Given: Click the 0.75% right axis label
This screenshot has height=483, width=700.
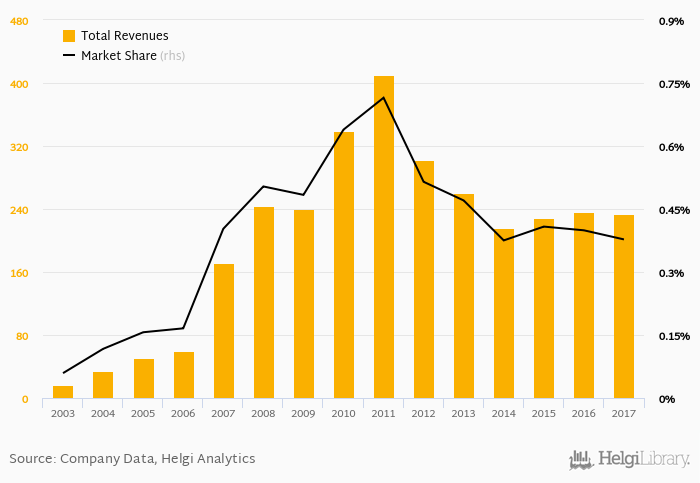Looking at the screenshot, I should point(671,84).
